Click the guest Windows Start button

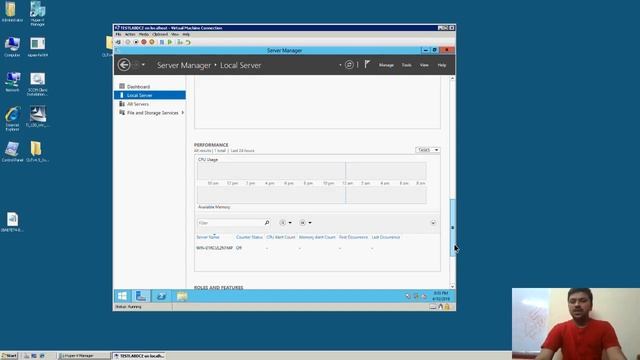coord(122,296)
